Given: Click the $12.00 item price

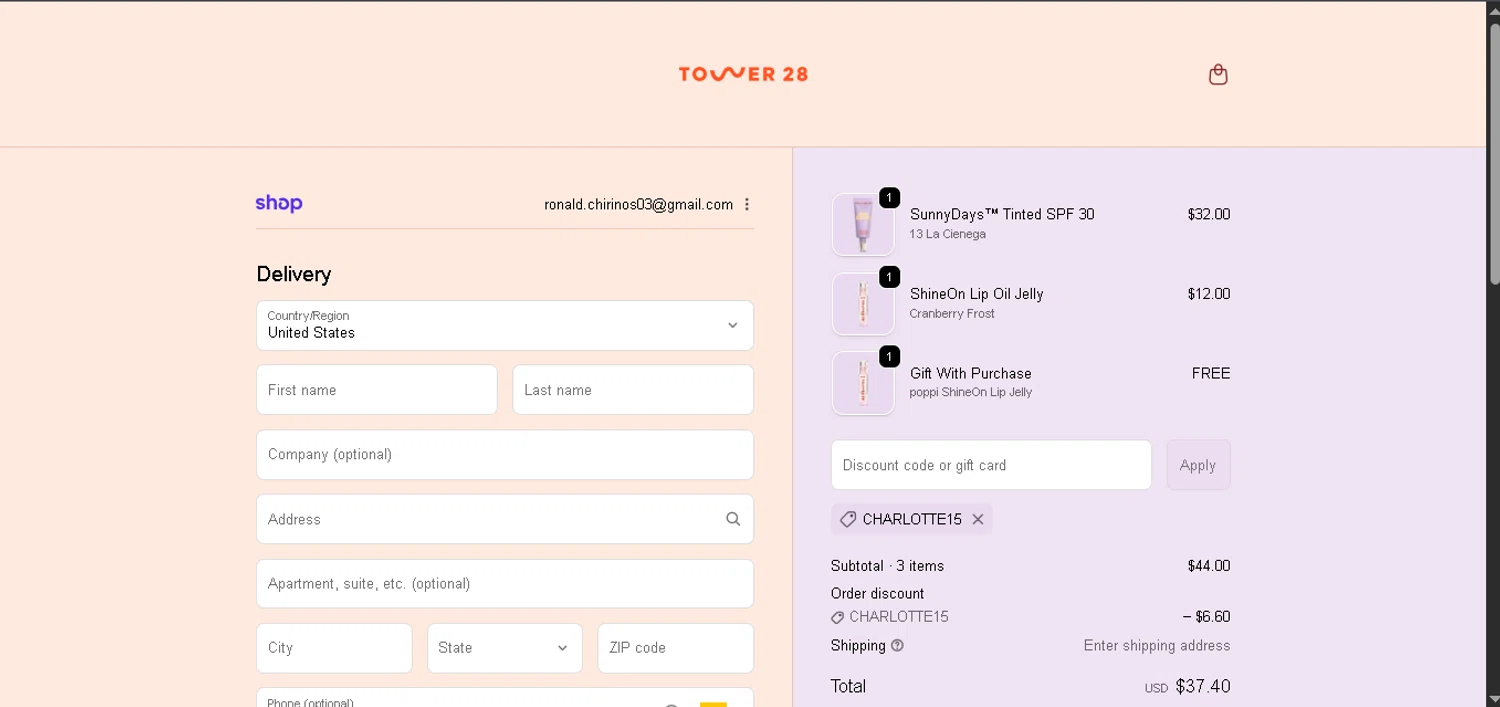Looking at the screenshot, I should click(1209, 294).
